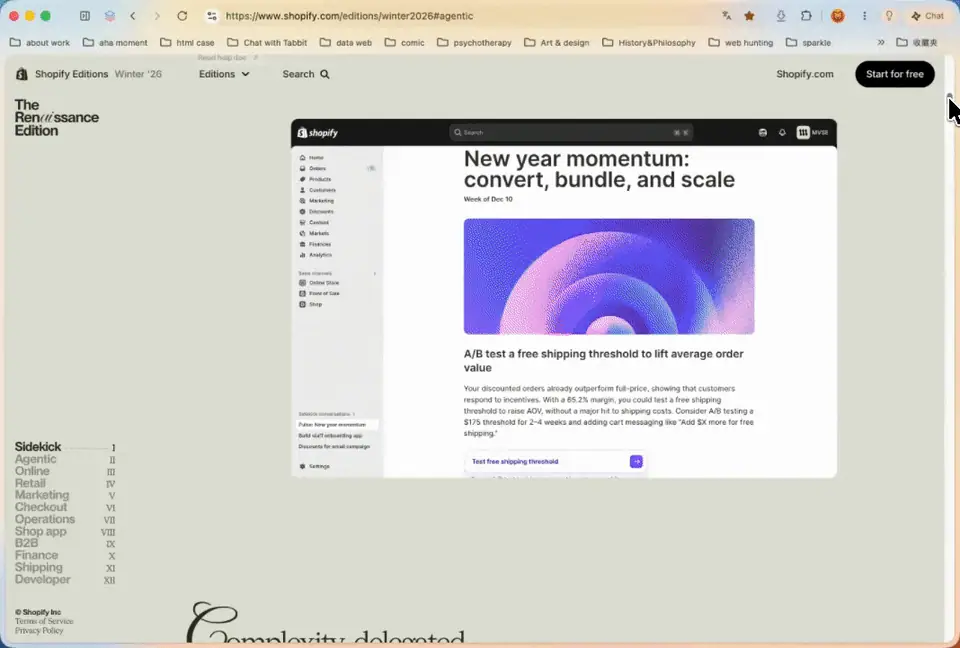Image resolution: width=960 pixels, height=648 pixels.
Task: Open the 'aha moment' bookmark folder
Action: coord(115,42)
